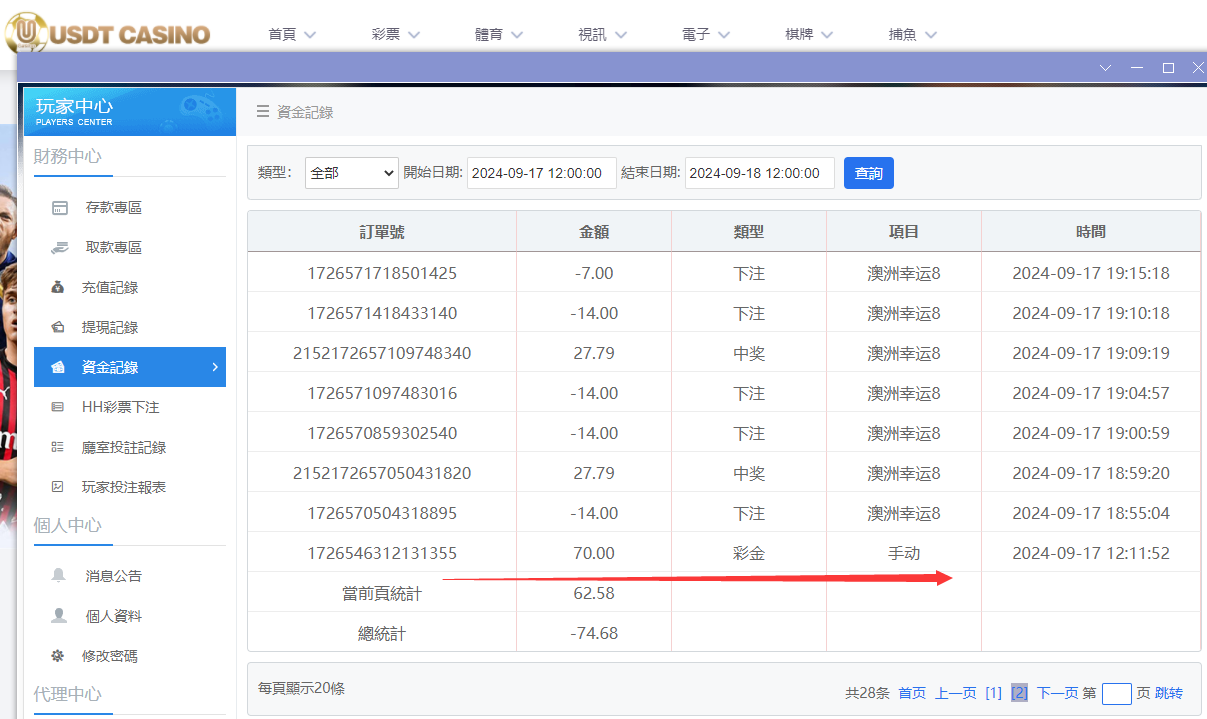The image size is (1207, 719).
Task: Open the 類型 type dropdown showing 全部
Action: pyautogui.click(x=351, y=172)
